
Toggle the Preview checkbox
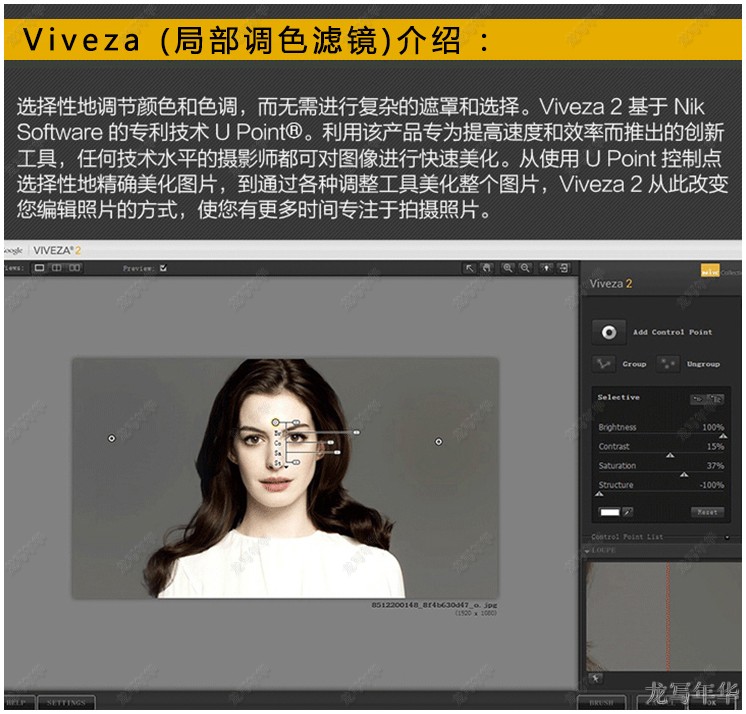click(x=163, y=268)
